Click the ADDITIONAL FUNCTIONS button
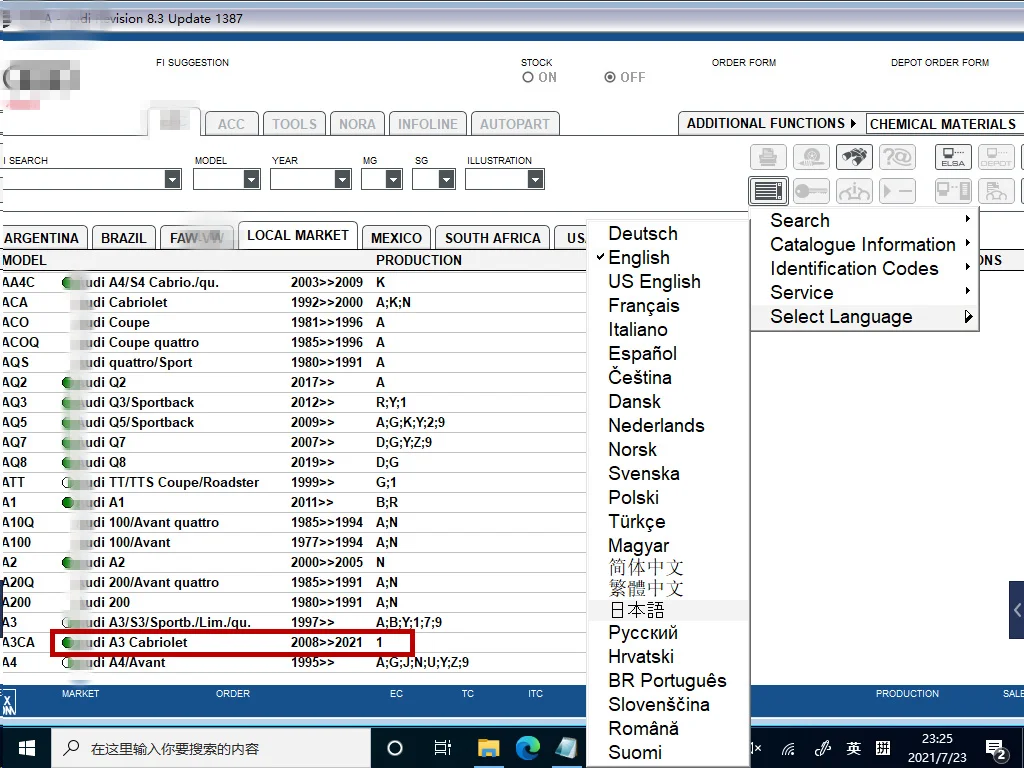 tap(771, 123)
